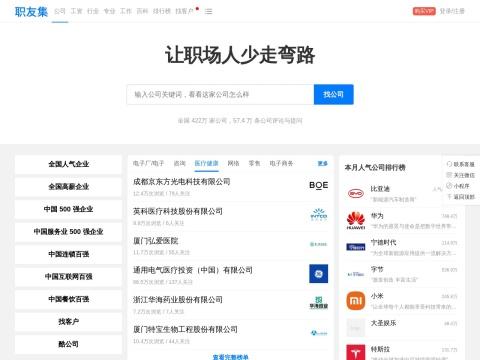Click the 关注微信 follow WeChat icon
The image size is (480, 360).
[449, 175]
